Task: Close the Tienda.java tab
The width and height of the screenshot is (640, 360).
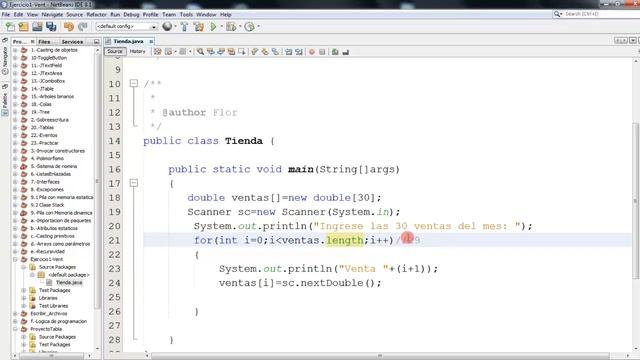Action: click(x=151, y=41)
